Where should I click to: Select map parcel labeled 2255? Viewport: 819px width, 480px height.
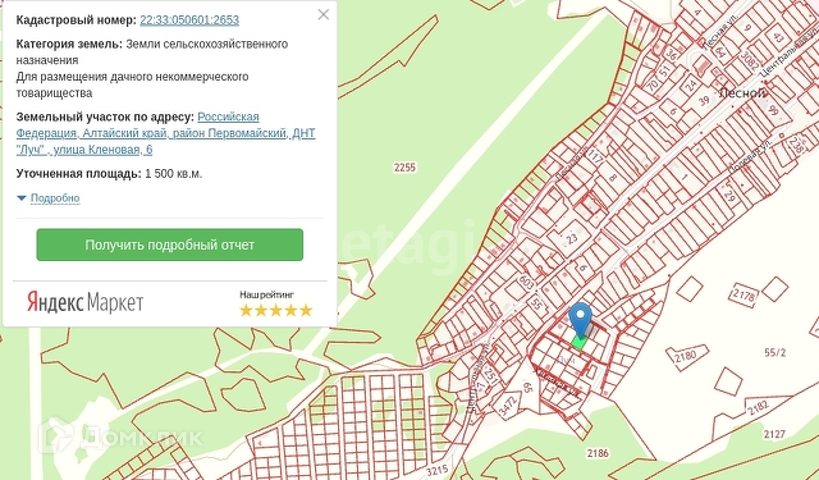(405, 167)
